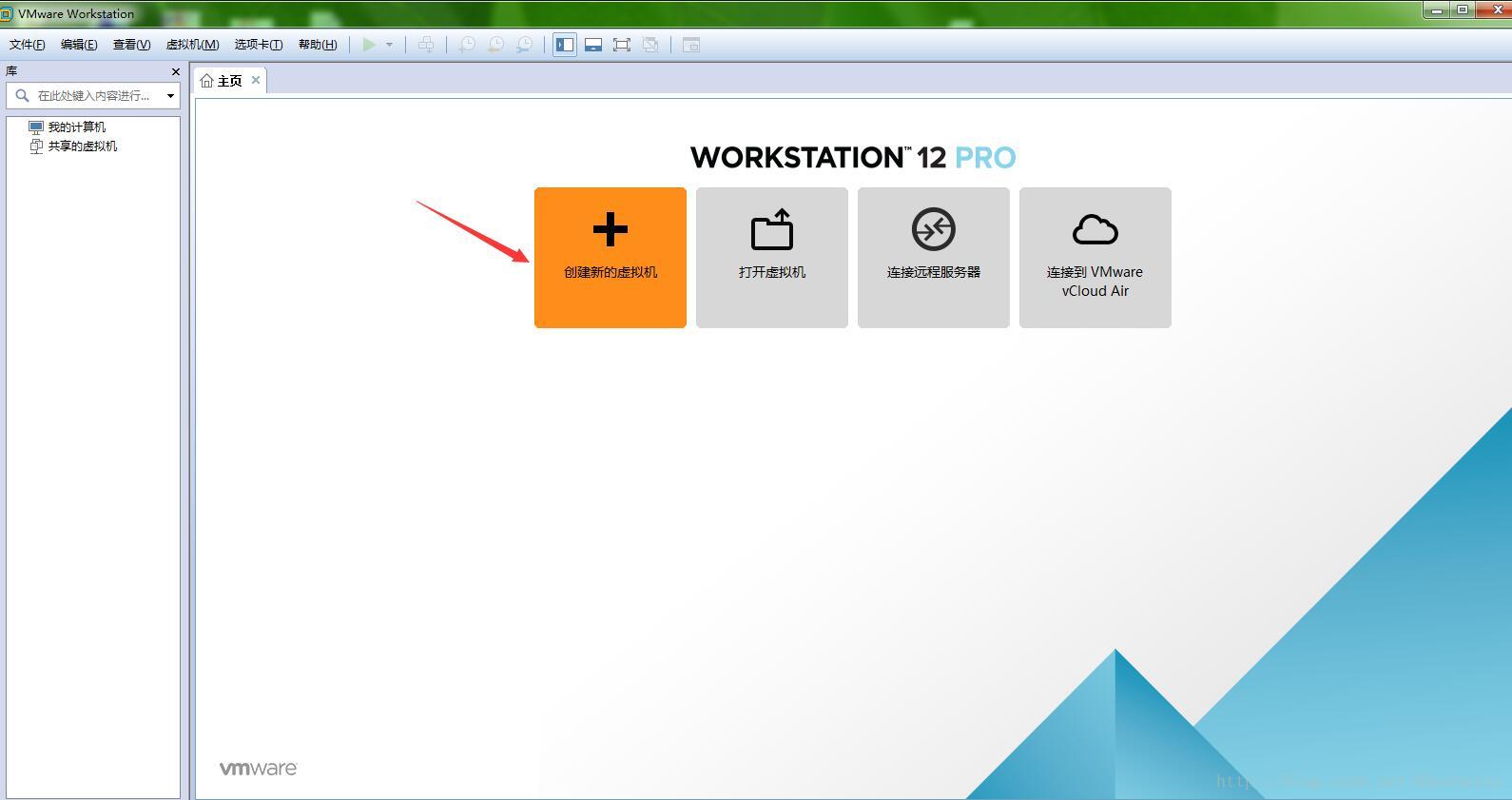Open the 文件(F) menu
The width and height of the screenshot is (1512, 800).
coord(27,45)
